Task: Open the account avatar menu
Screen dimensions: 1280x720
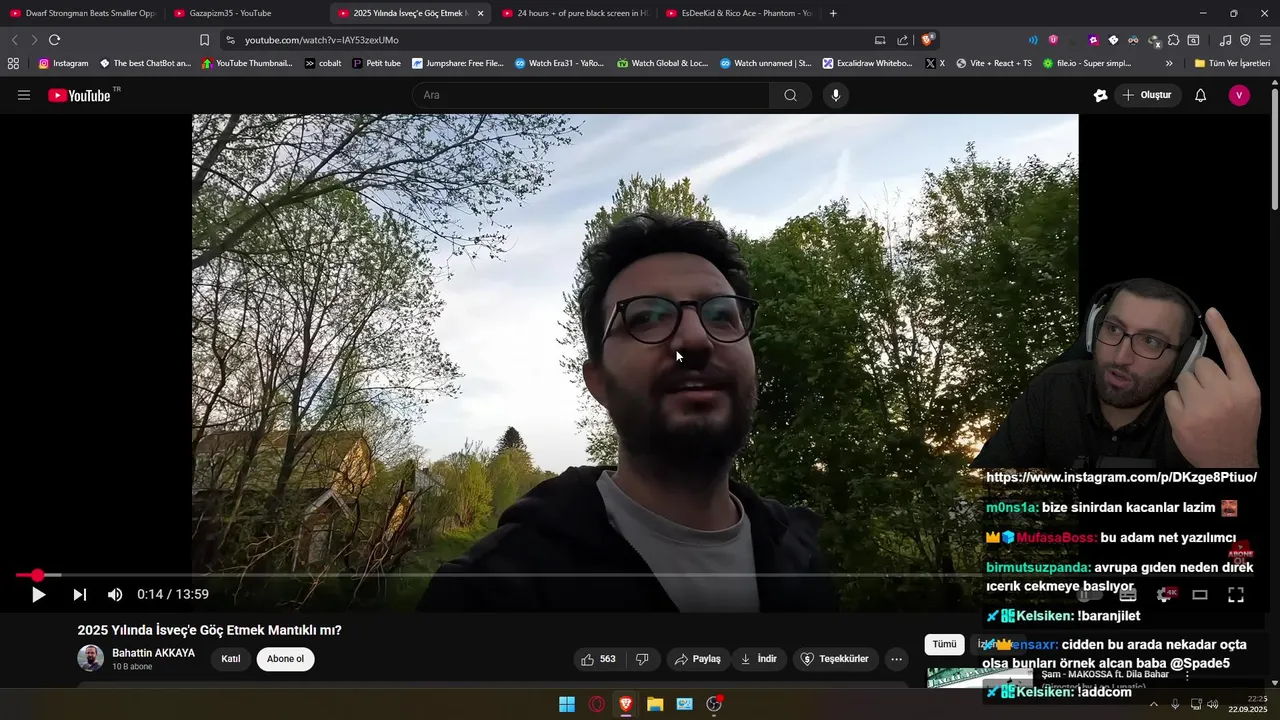Action: pos(1239,95)
